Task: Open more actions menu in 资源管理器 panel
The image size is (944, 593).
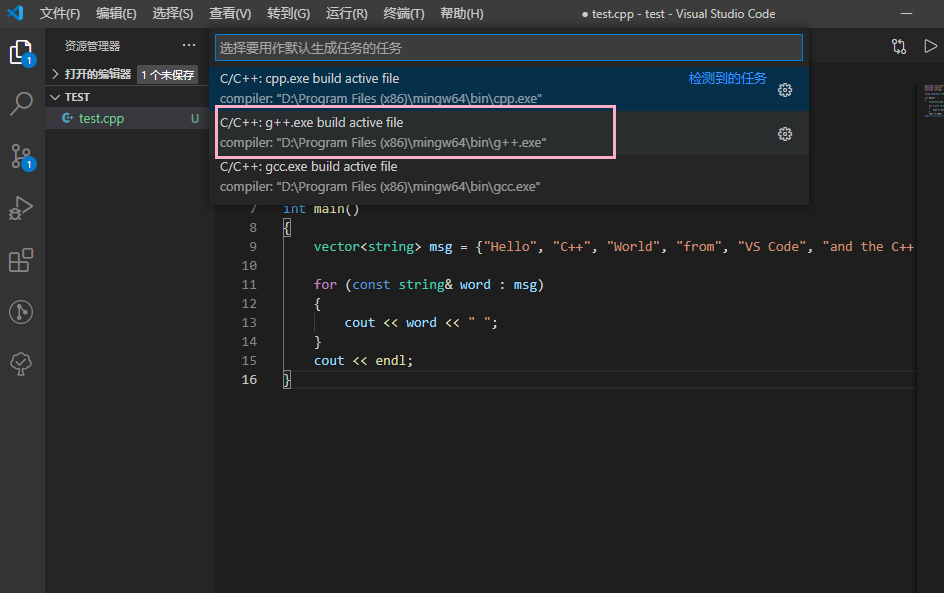Action: tap(189, 45)
